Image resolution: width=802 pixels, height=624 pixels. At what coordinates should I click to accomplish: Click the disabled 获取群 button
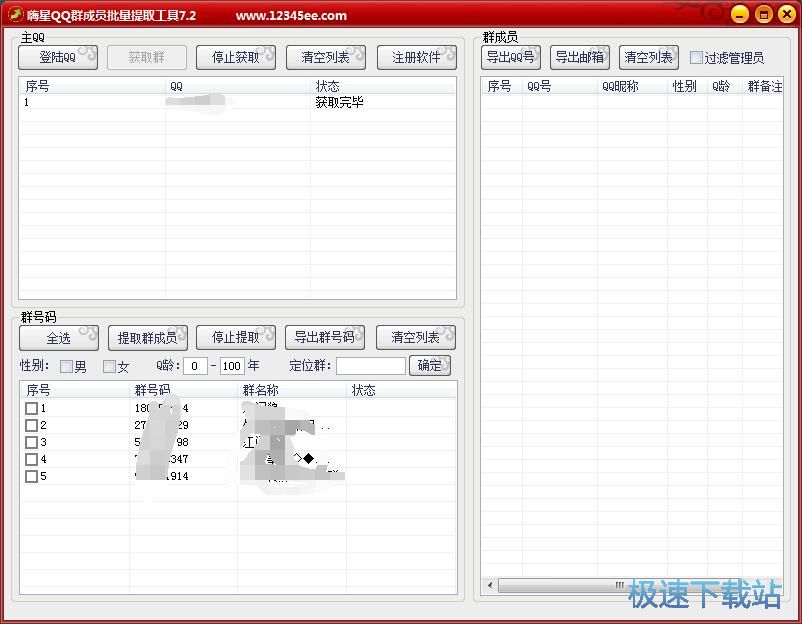(147, 57)
